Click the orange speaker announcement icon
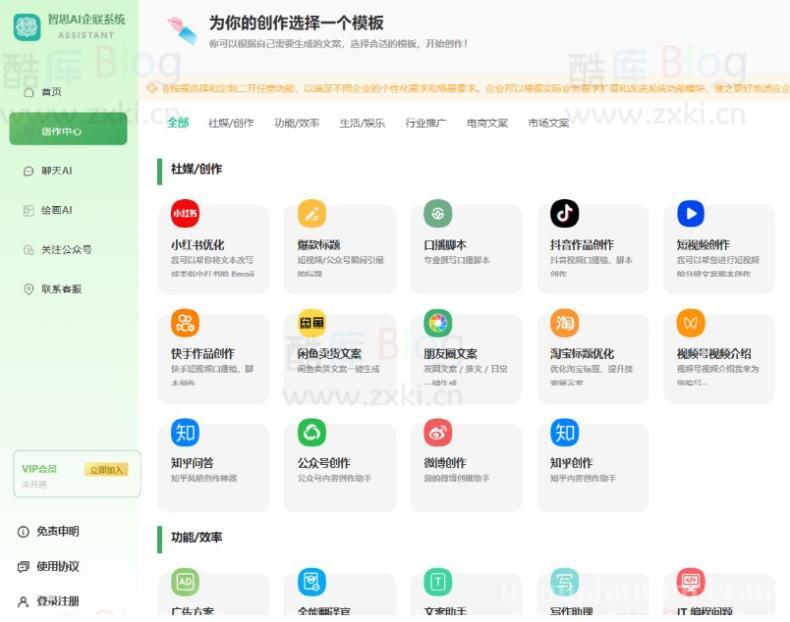The image size is (790, 622). click(152, 88)
